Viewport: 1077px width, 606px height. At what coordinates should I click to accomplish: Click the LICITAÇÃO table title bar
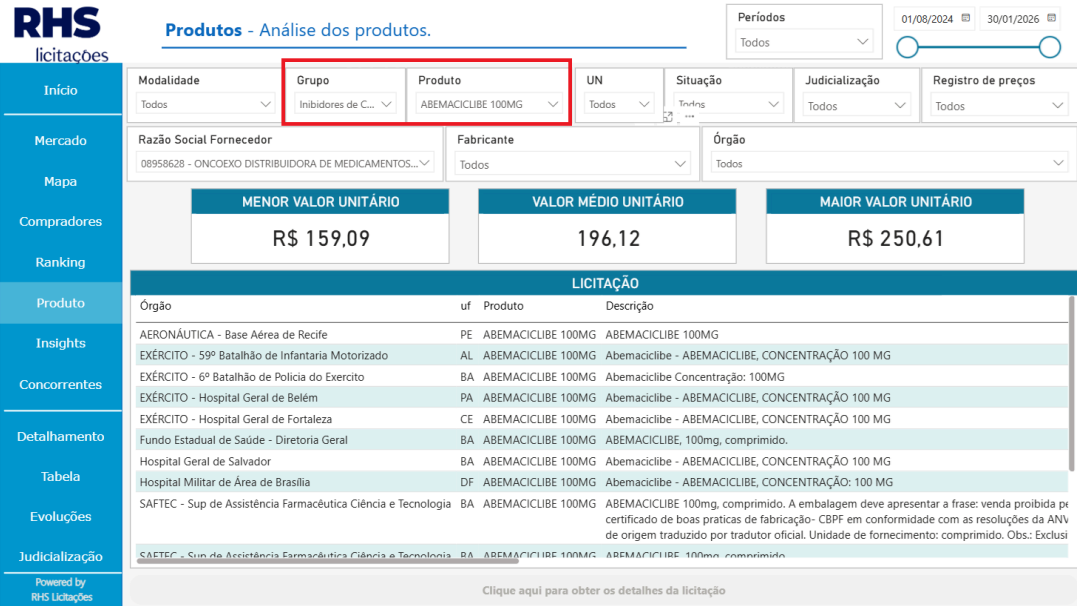click(x=604, y=283)
